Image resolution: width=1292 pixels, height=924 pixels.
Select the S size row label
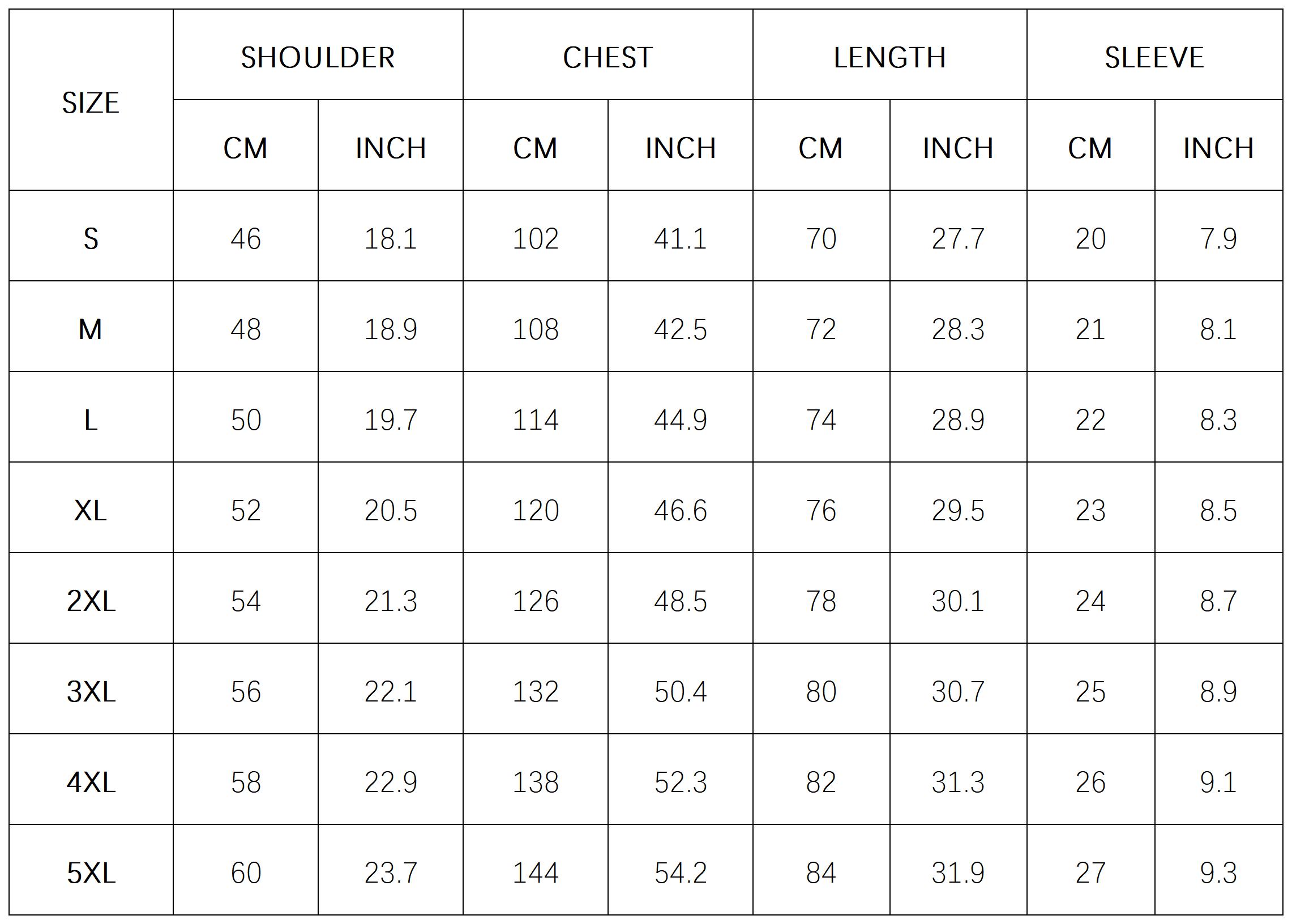[x=91, y=238]
